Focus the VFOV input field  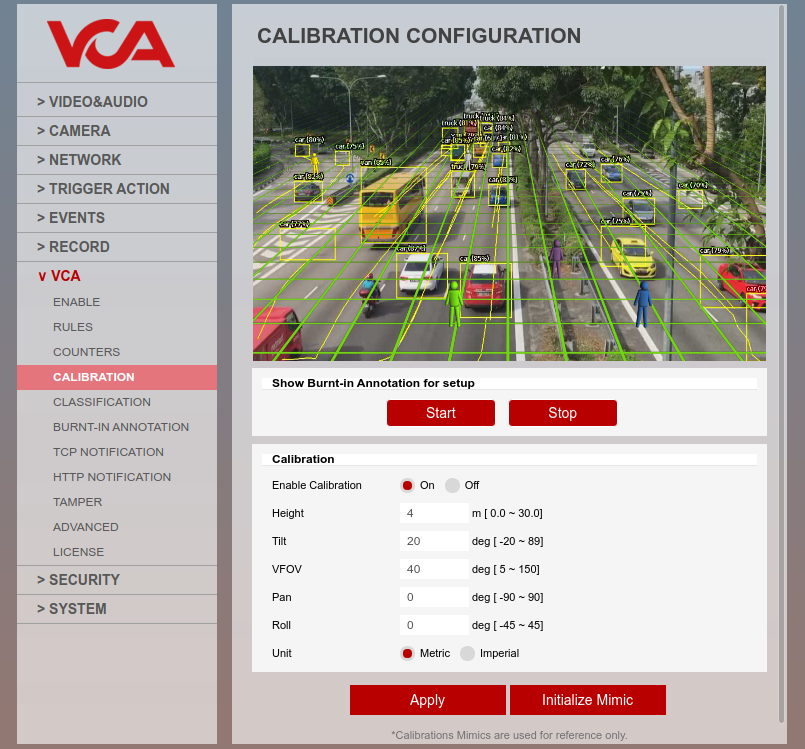434,569
